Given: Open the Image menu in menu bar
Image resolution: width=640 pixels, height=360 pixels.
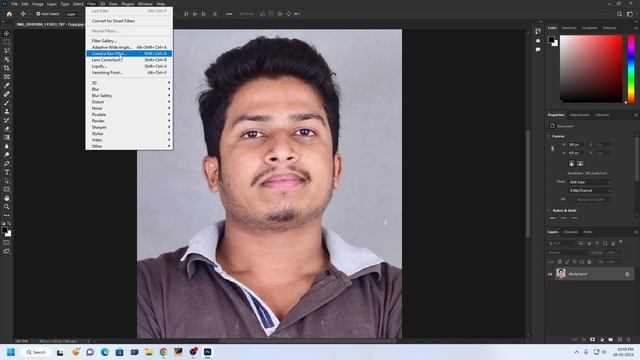Looking at the screenshot, I should (38, 4).
